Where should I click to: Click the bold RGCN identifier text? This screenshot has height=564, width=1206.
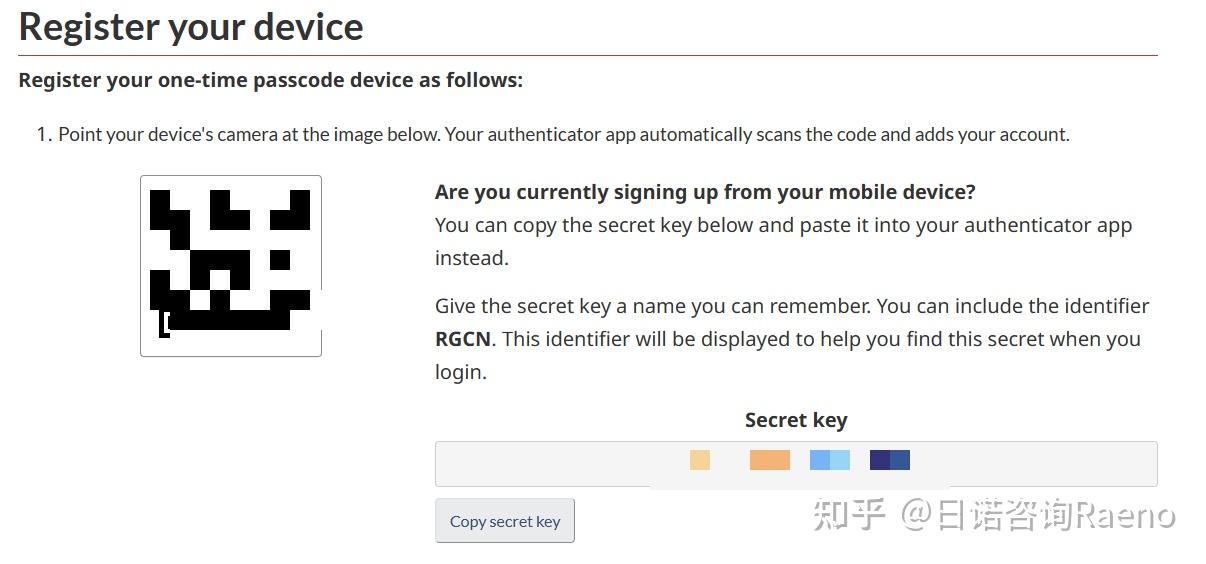tap(463, 339)
